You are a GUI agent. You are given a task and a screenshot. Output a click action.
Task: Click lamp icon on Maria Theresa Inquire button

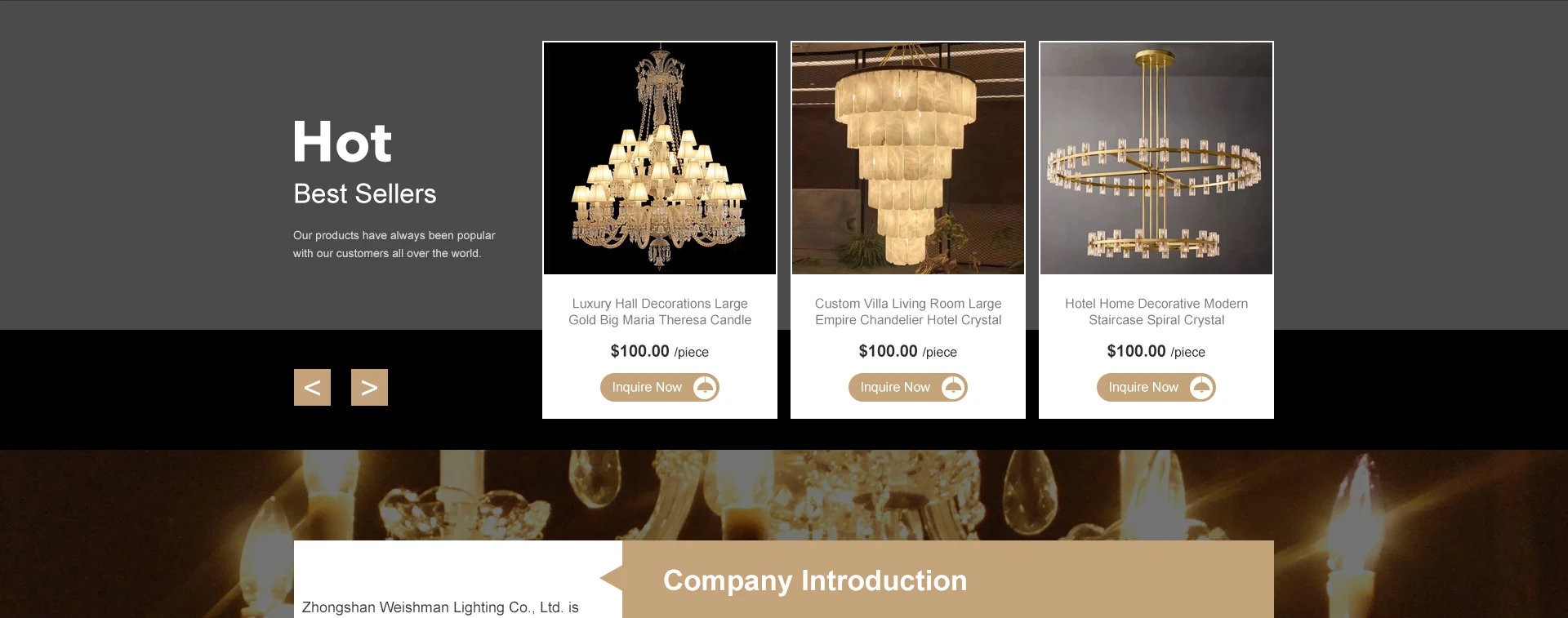705,387
